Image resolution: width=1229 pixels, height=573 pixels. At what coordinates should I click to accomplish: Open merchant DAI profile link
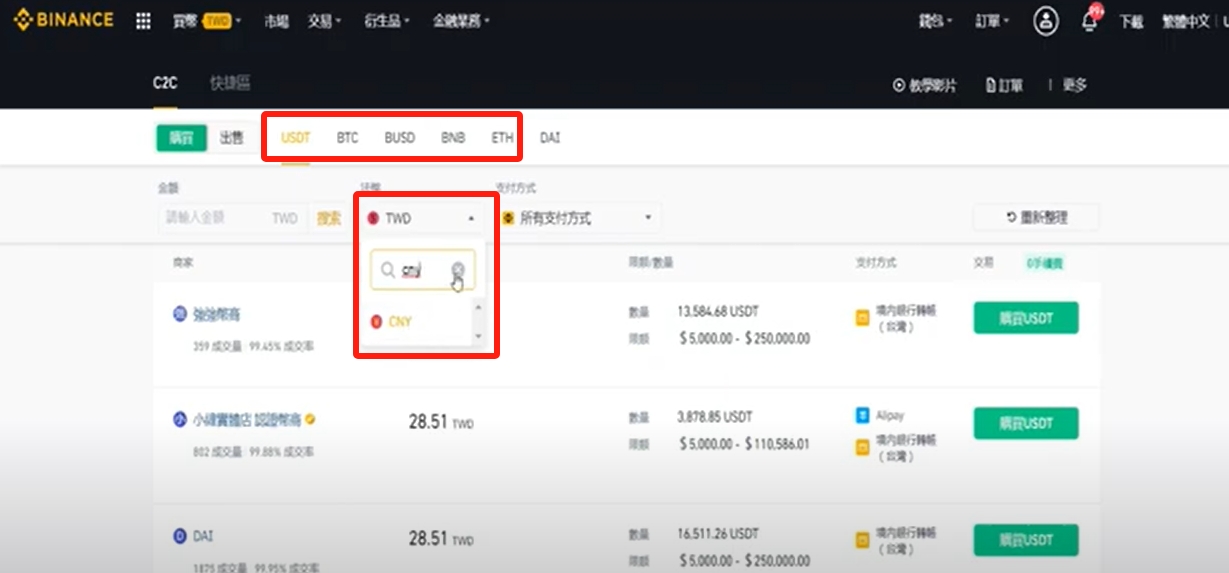(x=204, y=536)
